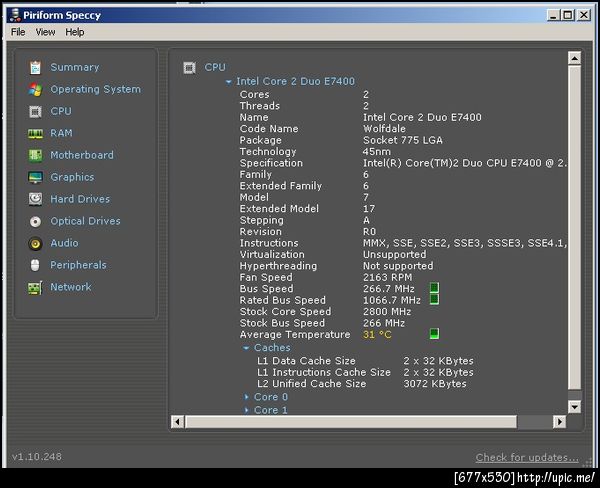The width and height of the screenshot is (600, 488).
Task: Select the Fan Speed 2163 RPM value
Action: 387,277
